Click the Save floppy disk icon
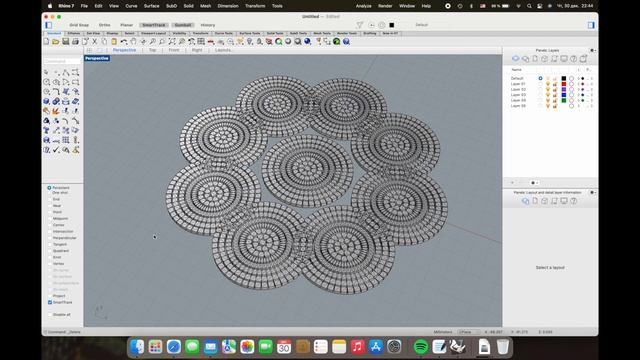Image resolution: width=640 pixels, height=360 pixels. [65, 42]
